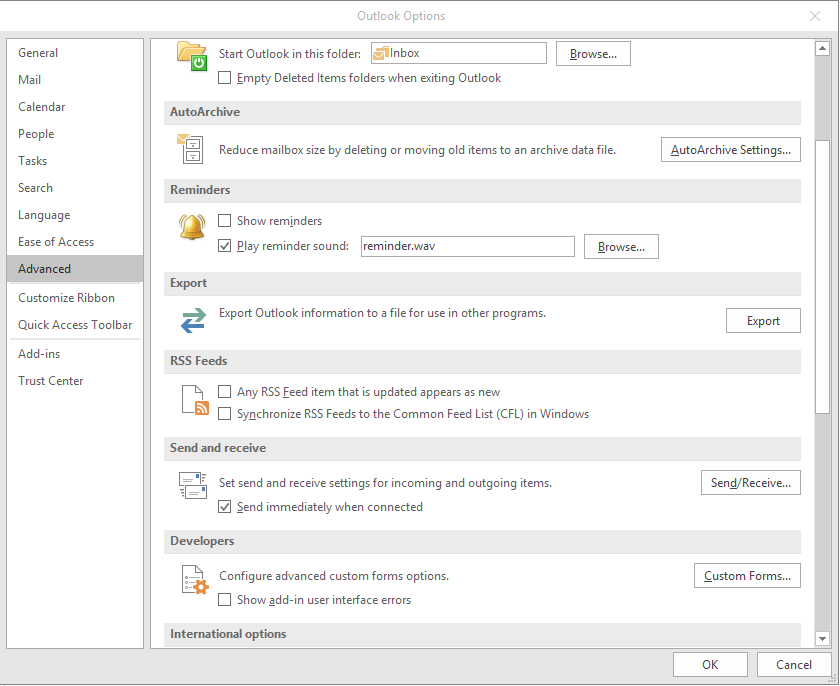Open the Mail options category
Viewport: 840px width, 686px height.
30,80
